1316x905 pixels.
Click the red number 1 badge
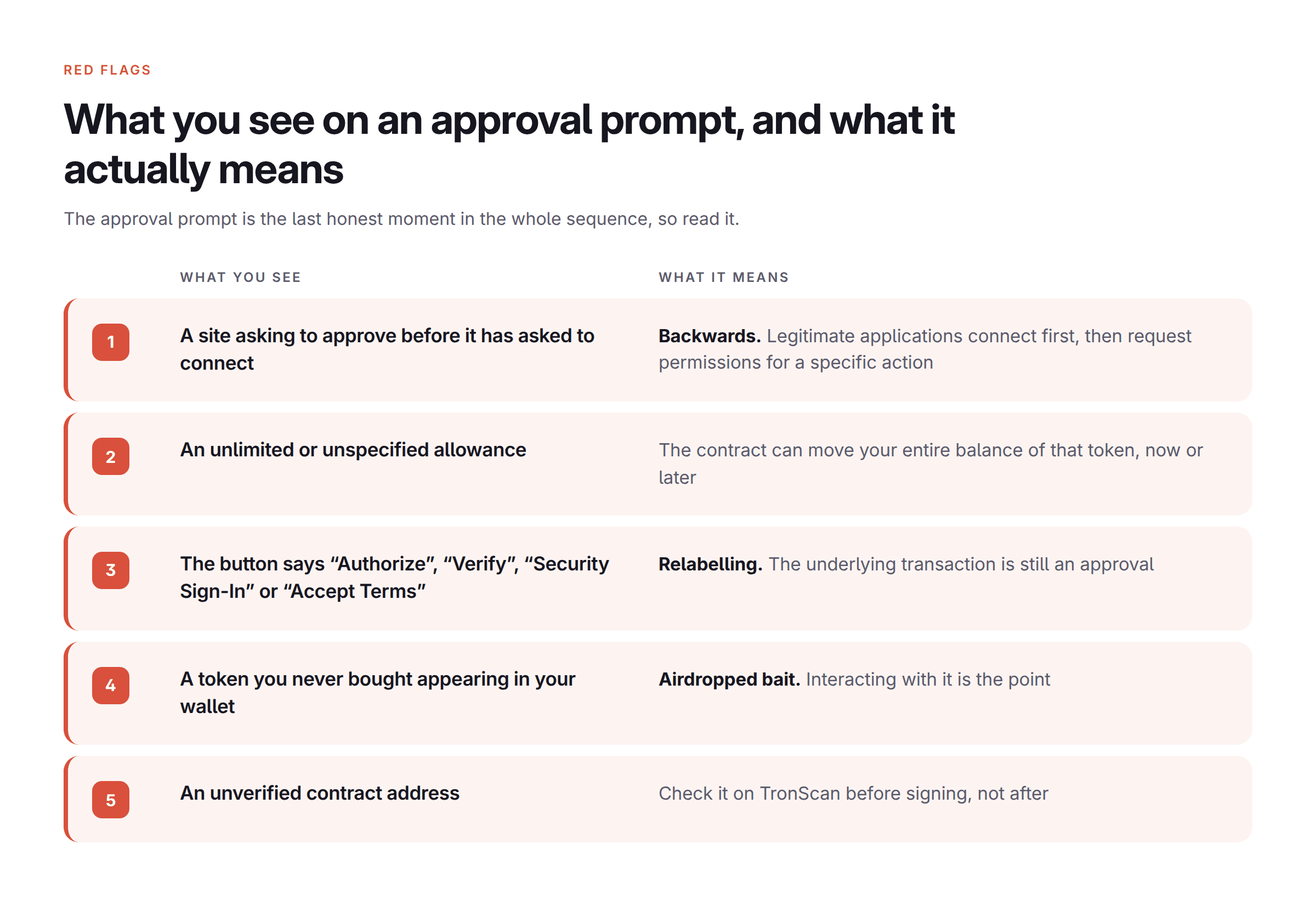pos(111,342)
